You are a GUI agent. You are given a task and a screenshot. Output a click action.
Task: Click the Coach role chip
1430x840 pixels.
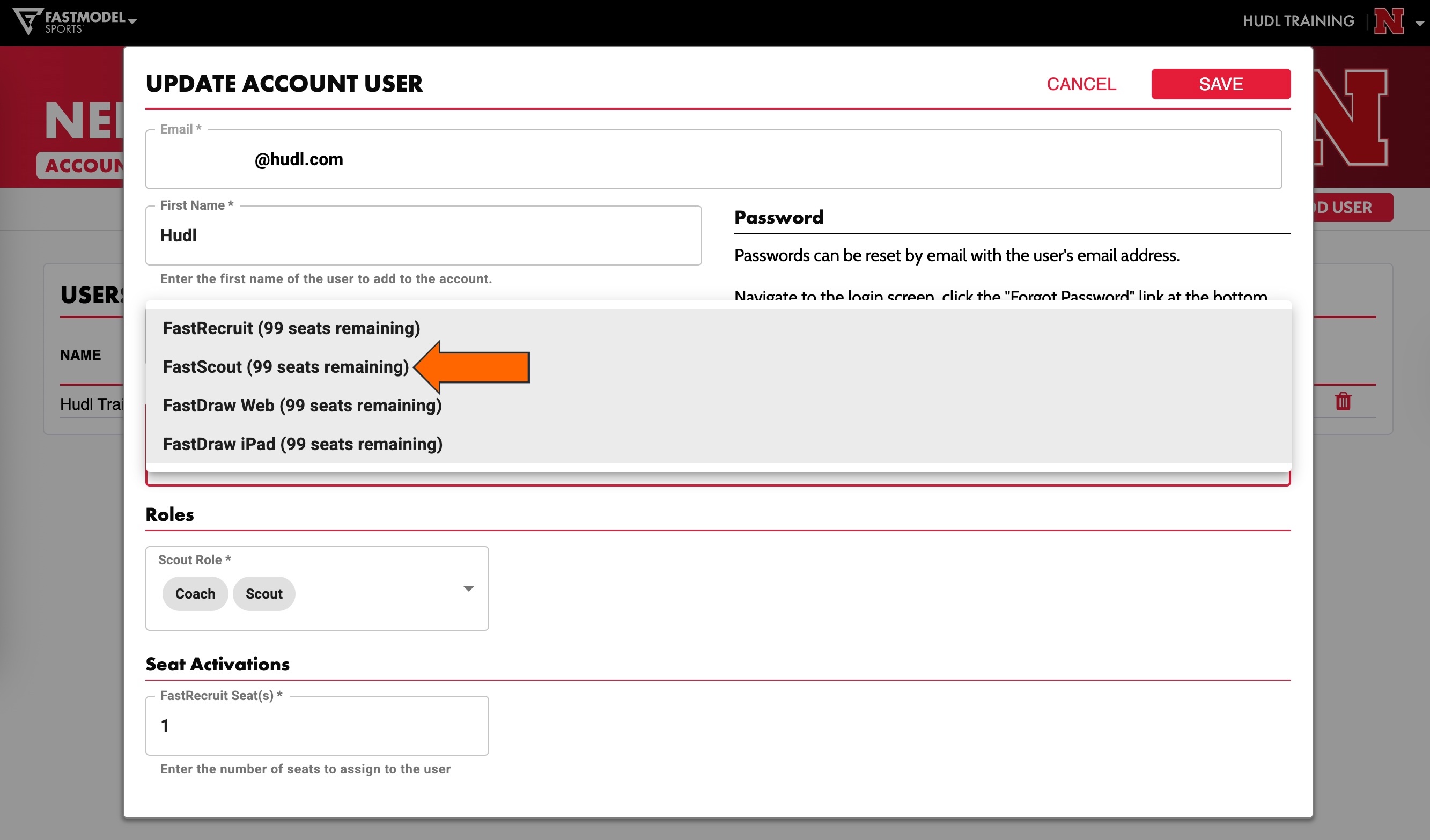point(195,594)
